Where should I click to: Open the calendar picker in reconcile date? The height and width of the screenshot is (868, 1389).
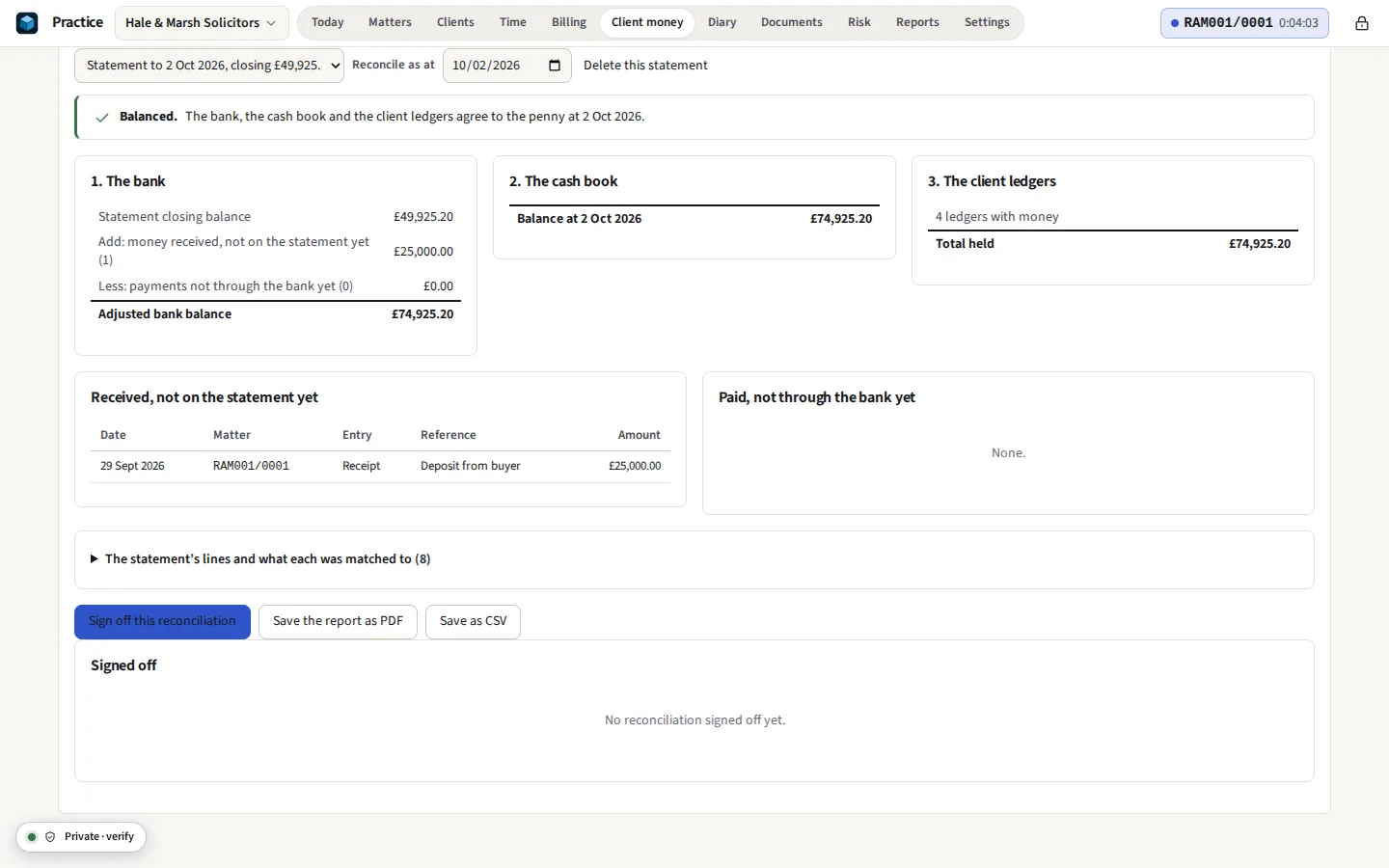(x=555, y=66)
